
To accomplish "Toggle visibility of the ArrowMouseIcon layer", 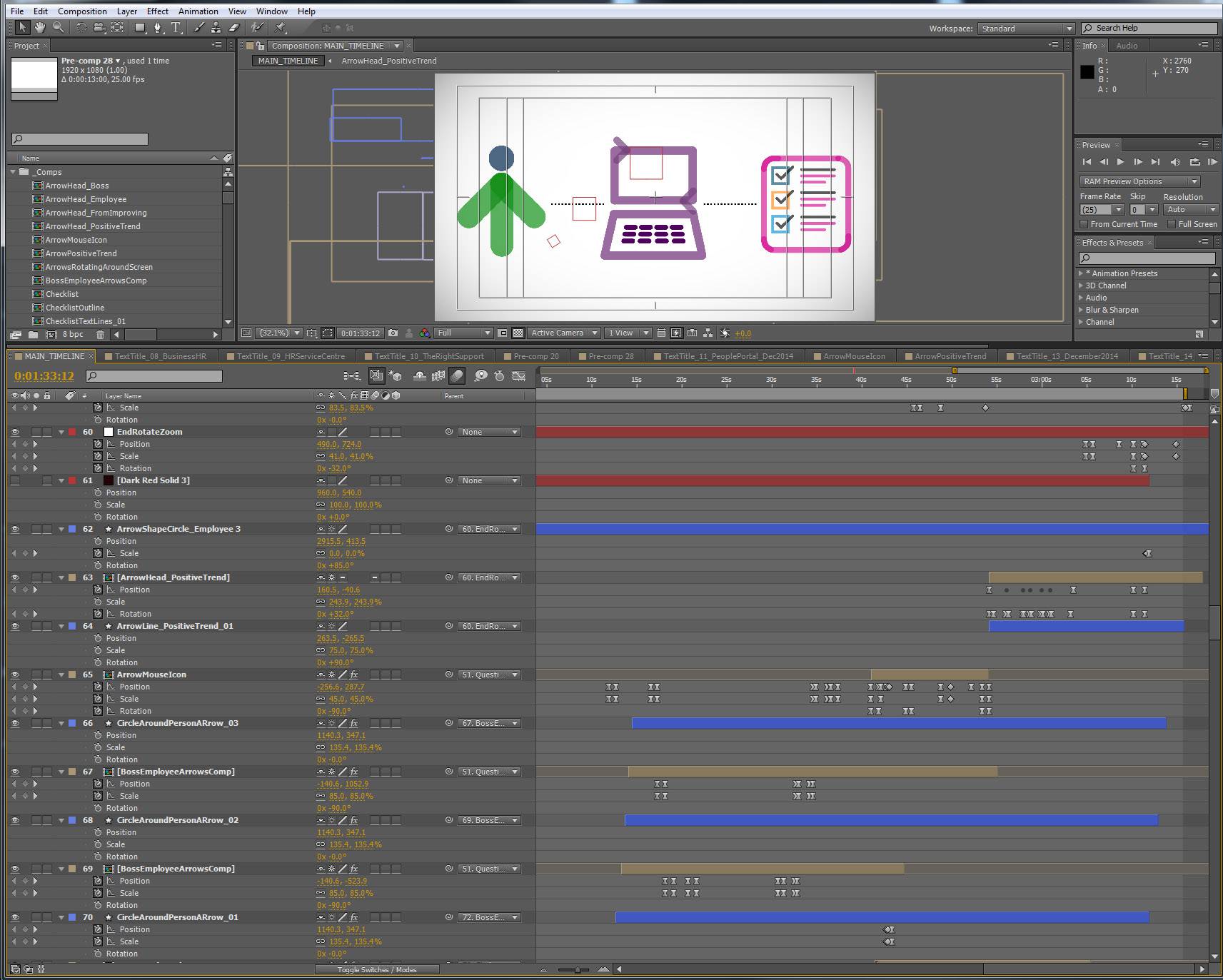I will [16, 674].
